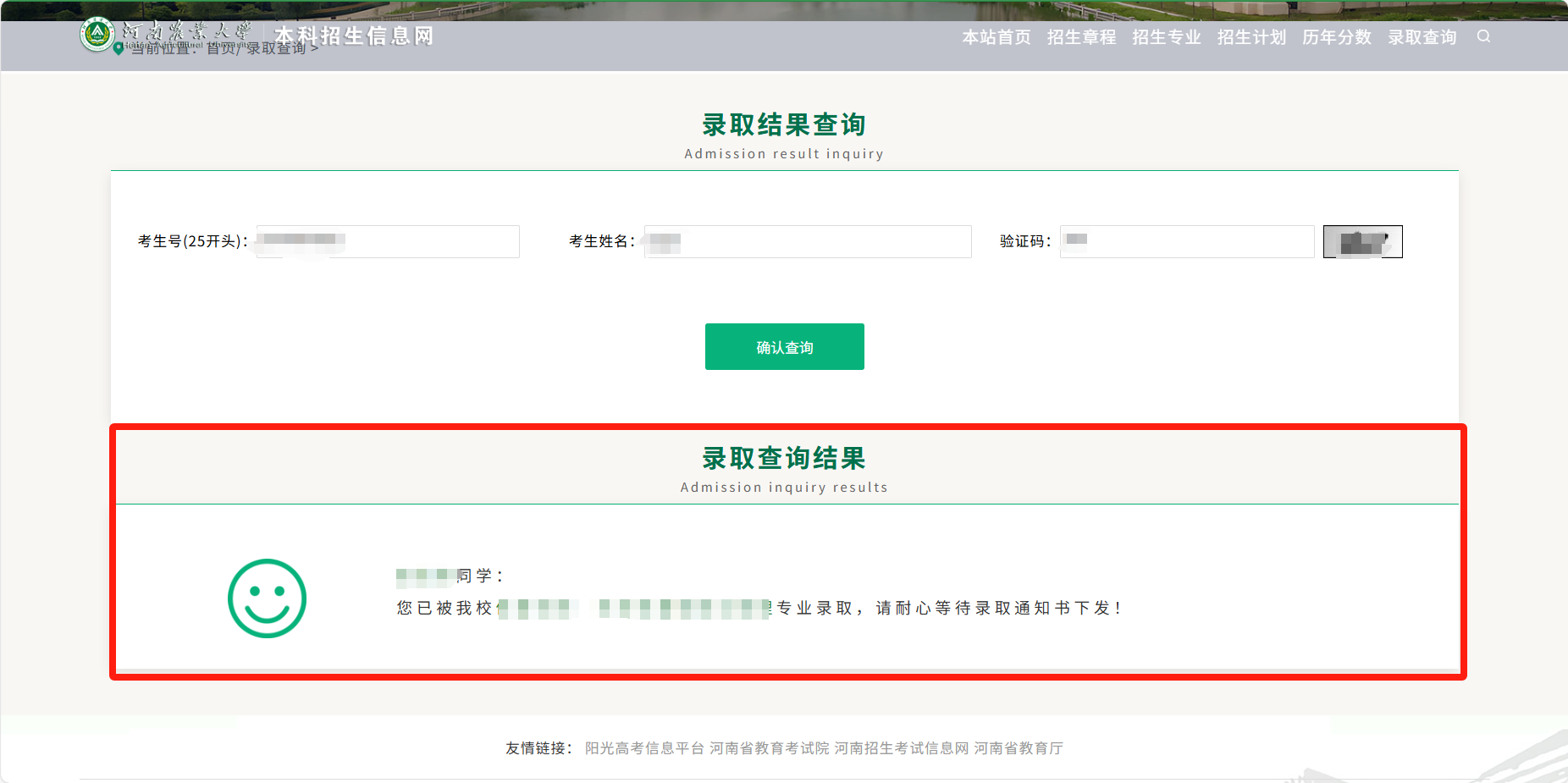Click the 本科招生信息网 site title
The width and height of the screenshot is (1568, 783).
[354, 36]
